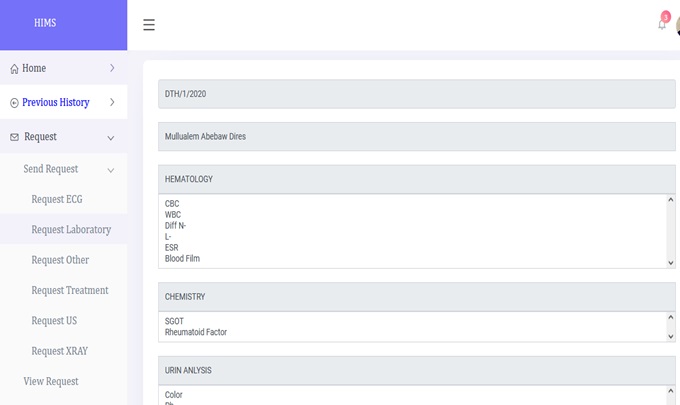Click the user avatar picture
Screen dimensions: 680x405
[677, 25]
